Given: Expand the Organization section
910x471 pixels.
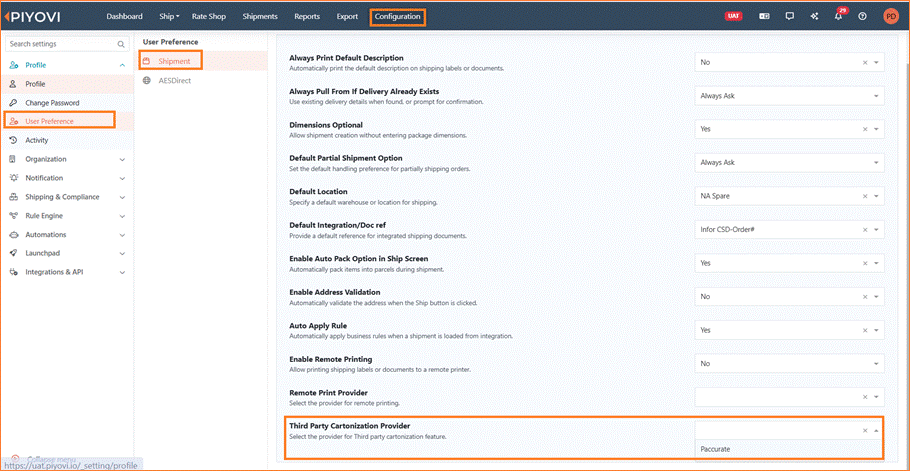Looking at the screenshot, I should (x=122, y=160).
